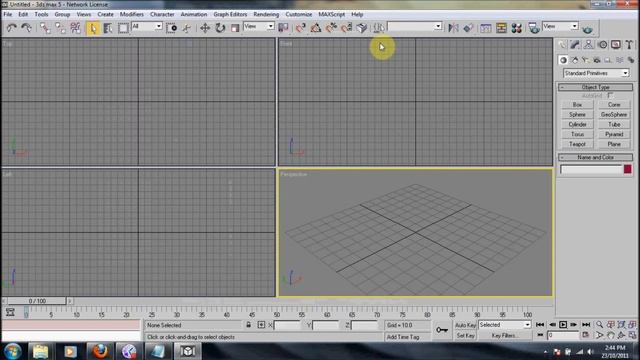Open the Select by Name list icon
640x360 pixels.
tap(108, 28)
